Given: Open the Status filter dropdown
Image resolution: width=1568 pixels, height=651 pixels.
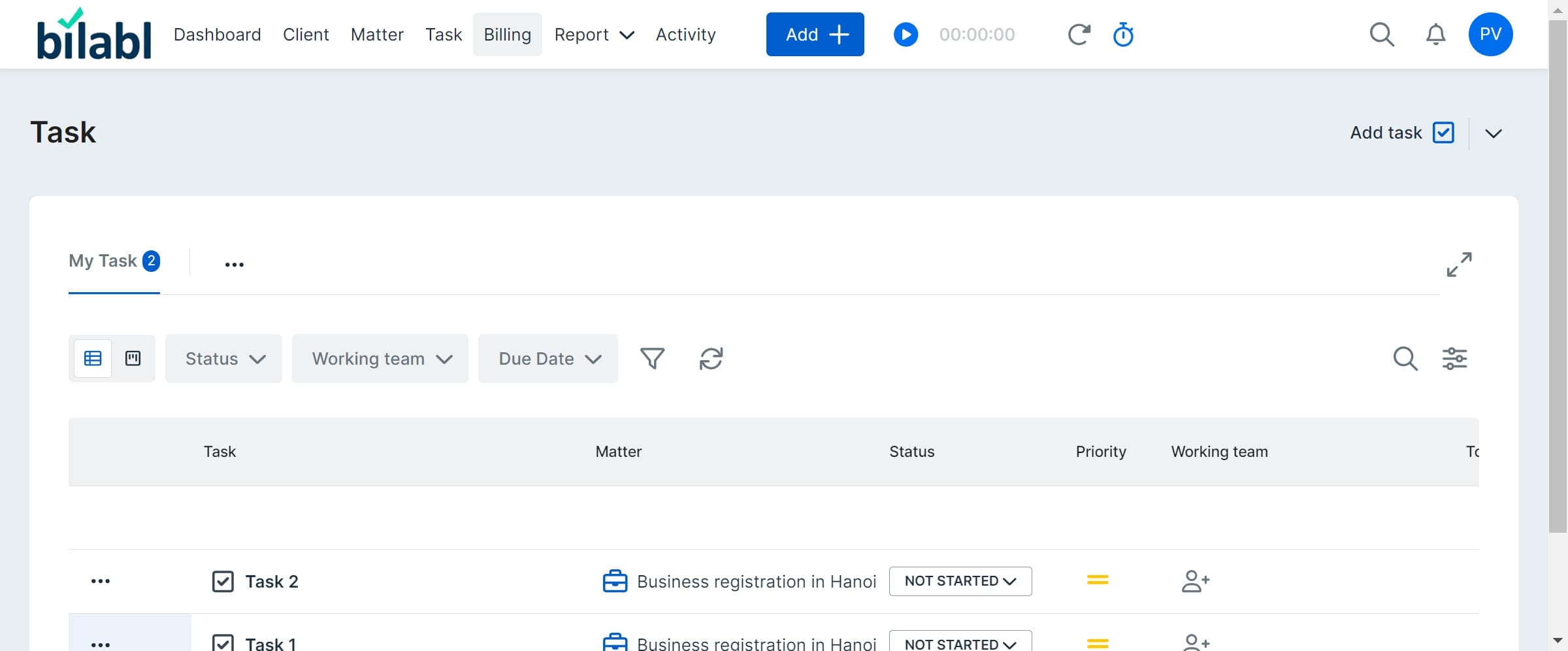Looking at the screenshot, I should [x=223, y=358].
